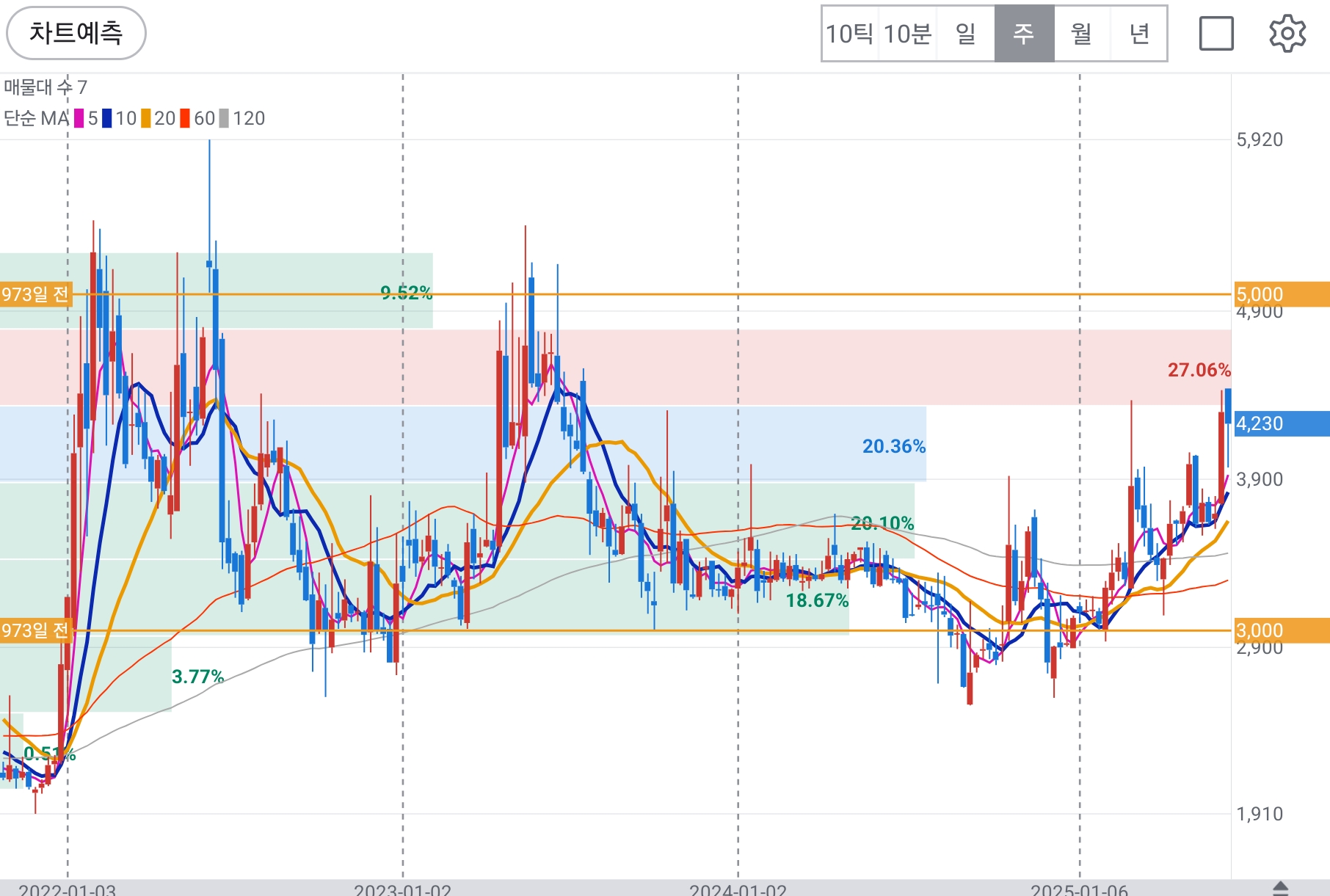The width and height of the screenshot is (1330, 896).
Task: Click the lower 973일 전 line tag
Action: pos(35,630)
